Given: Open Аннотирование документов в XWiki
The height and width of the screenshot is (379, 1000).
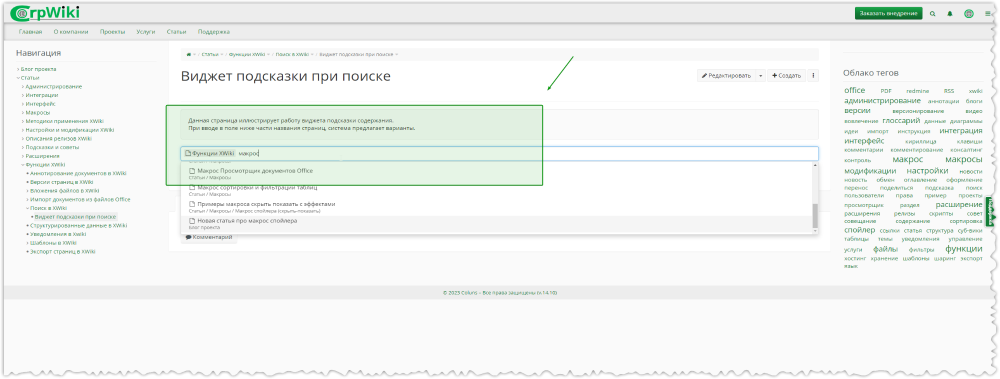Looking at the screenshot, I should pos(78,173).
